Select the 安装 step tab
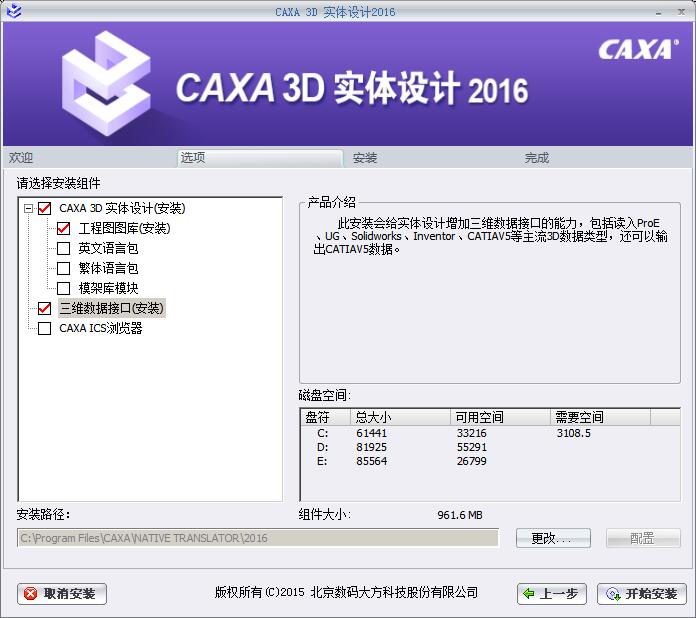 (x=431, y=158)
